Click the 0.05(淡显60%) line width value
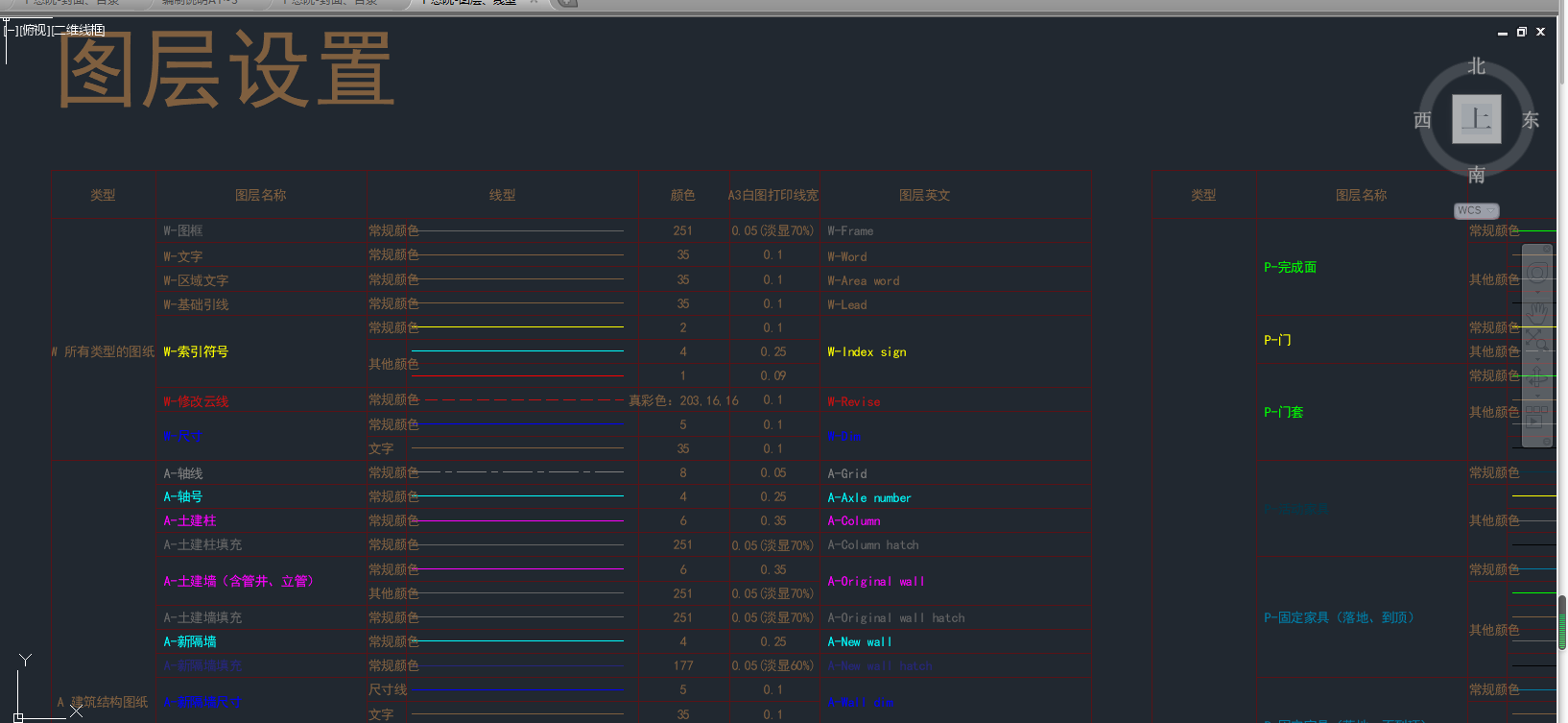Screen dimensions: 1568x723 point(772,665)
